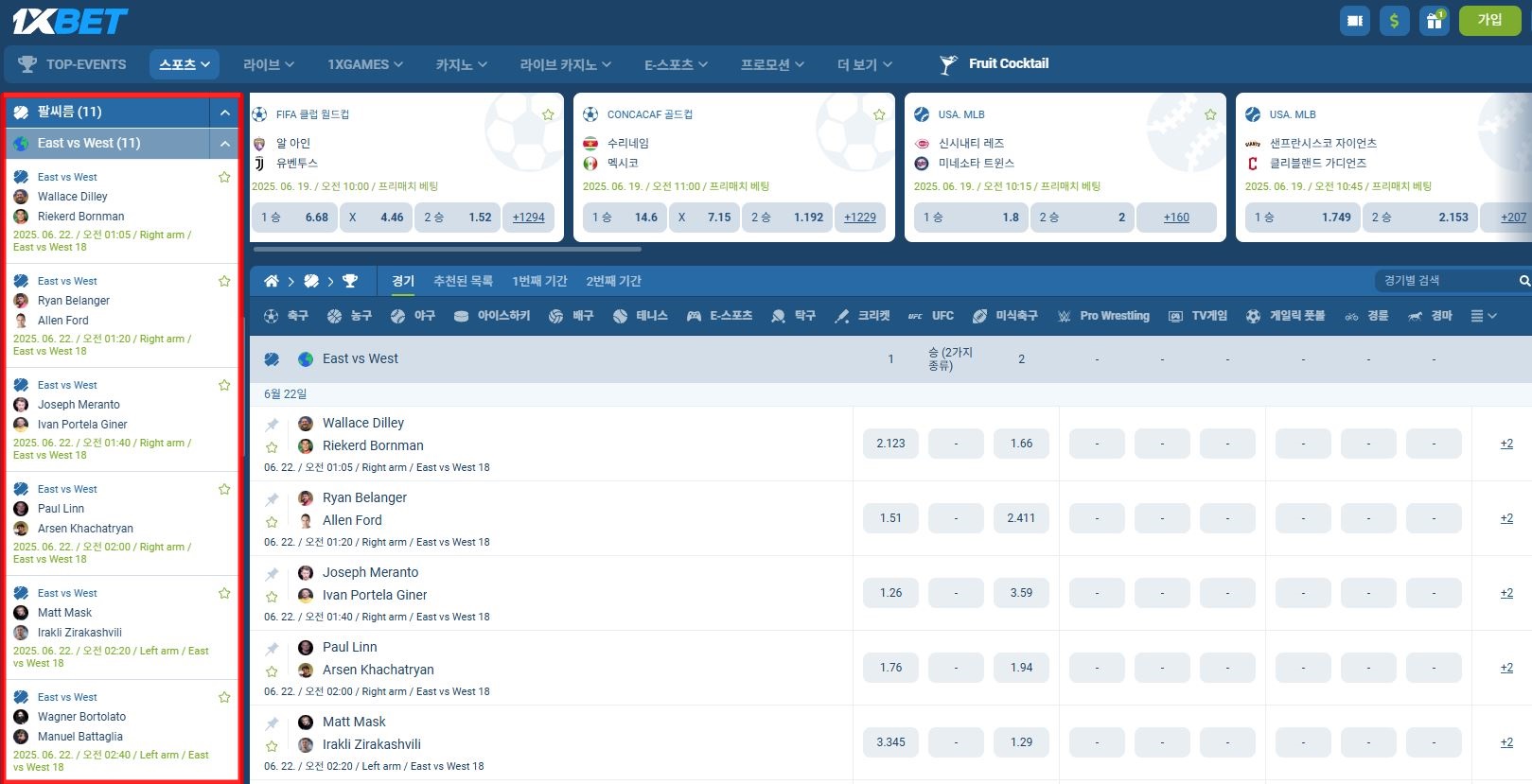Collapse the East vs West (11) group
This screenshot has height=784, width=1532.
pyautogui.click(x=224, y=144)
